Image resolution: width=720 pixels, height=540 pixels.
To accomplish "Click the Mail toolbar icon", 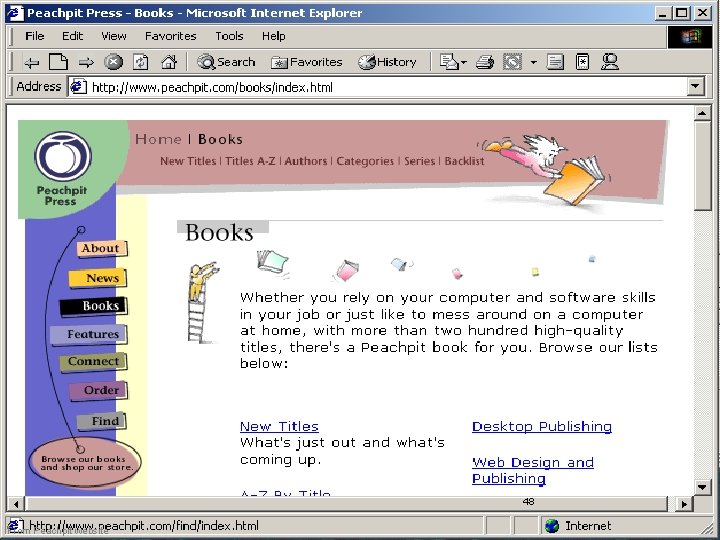I will pyautogui.click(x=452, y=62).
